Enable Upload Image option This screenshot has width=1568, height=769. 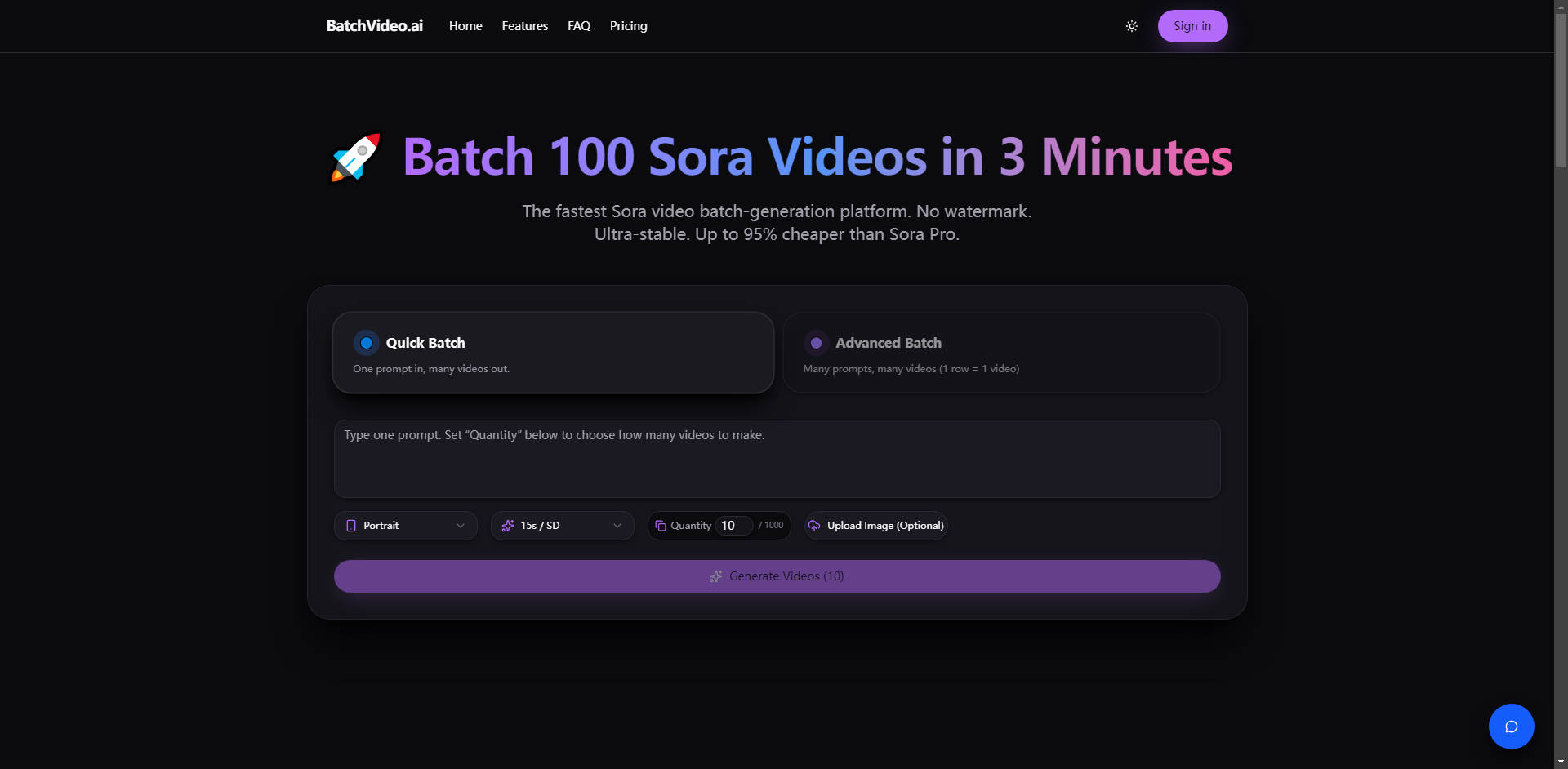(875, 526)
